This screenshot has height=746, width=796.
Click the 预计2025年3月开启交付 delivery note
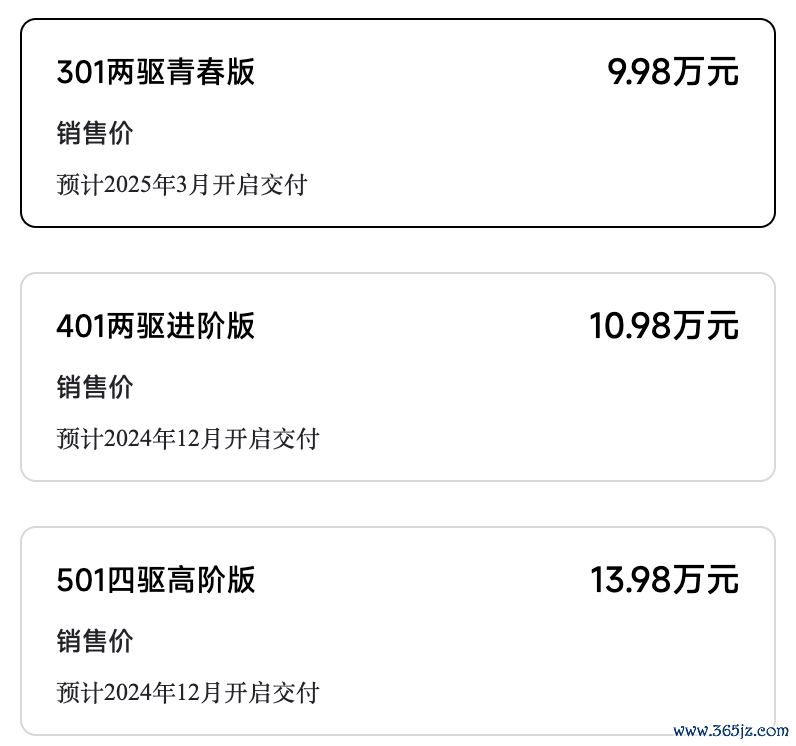181,185
